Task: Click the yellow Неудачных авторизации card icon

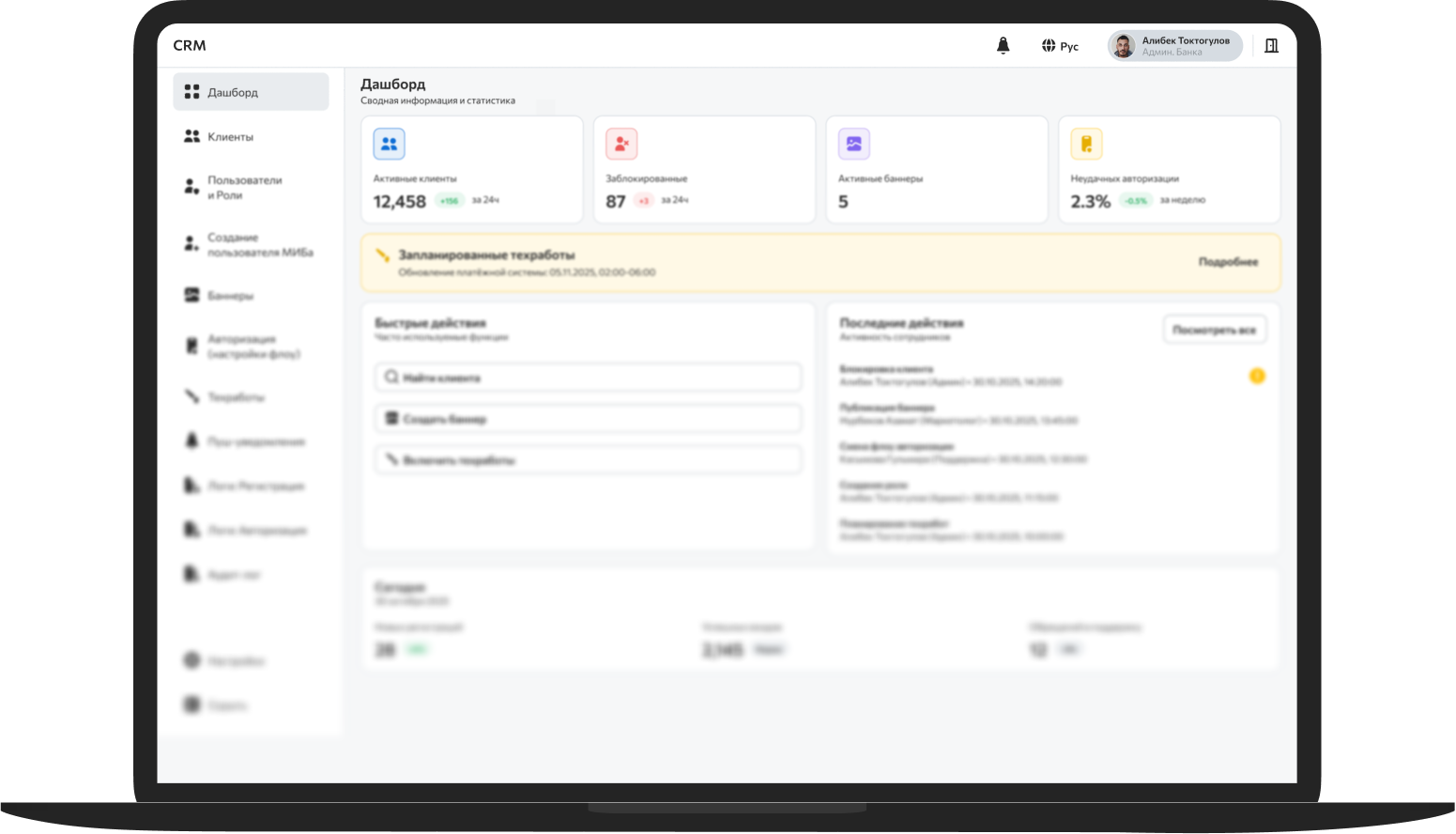Action: [1086, 143]
